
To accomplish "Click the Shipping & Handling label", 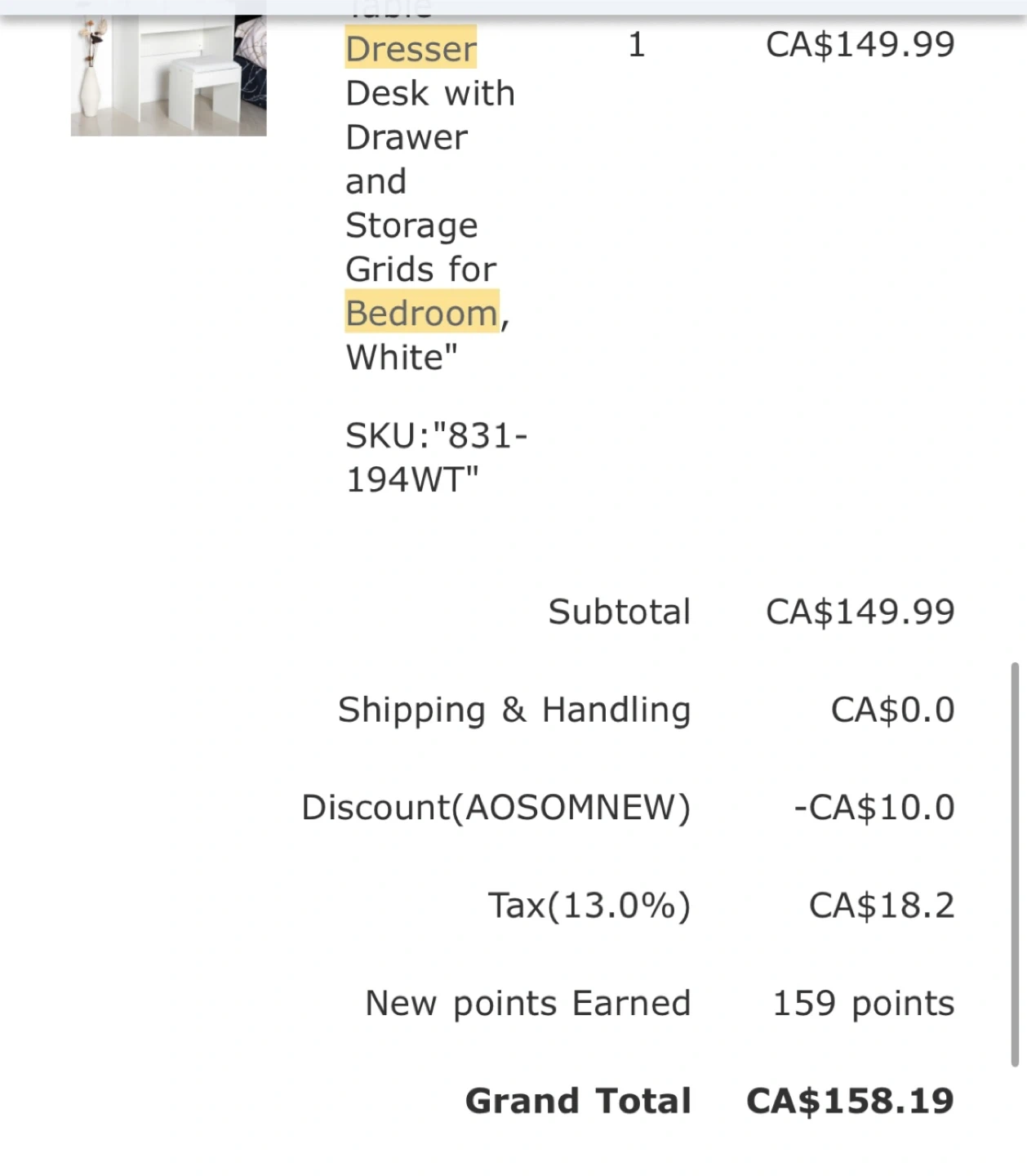I will [x=514, y=710].
